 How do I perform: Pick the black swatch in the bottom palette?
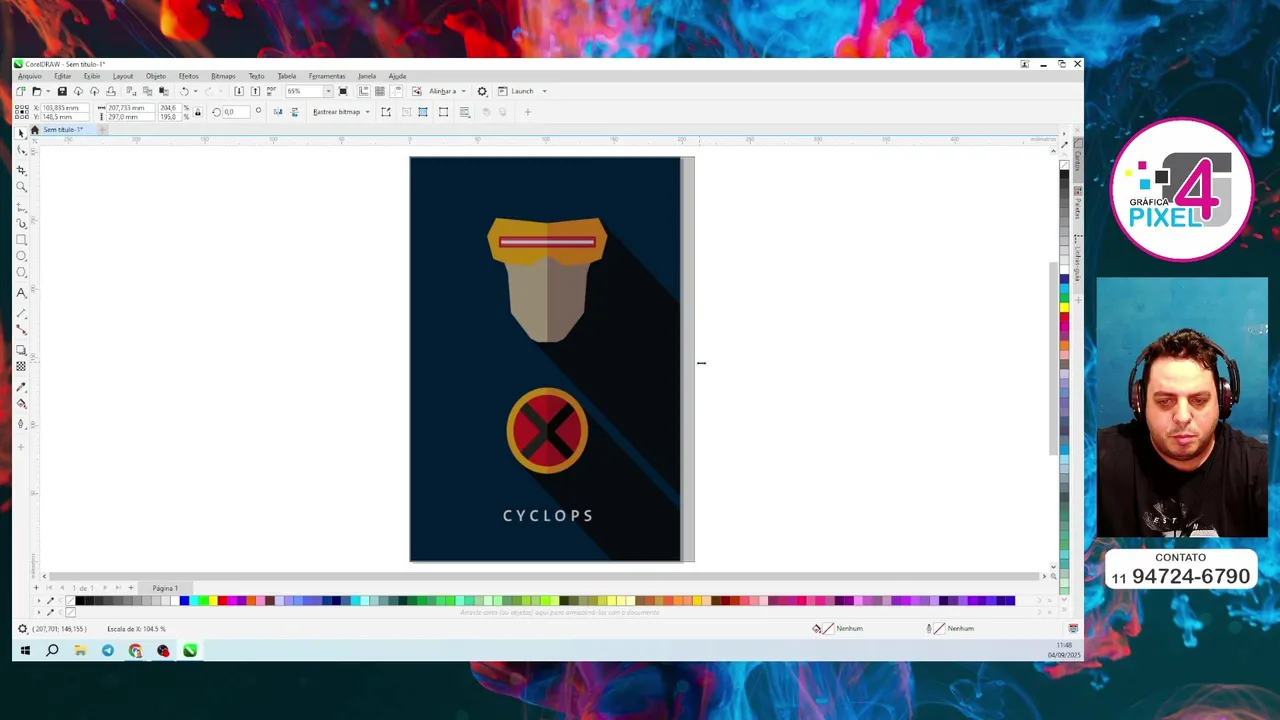pos(80,601)
